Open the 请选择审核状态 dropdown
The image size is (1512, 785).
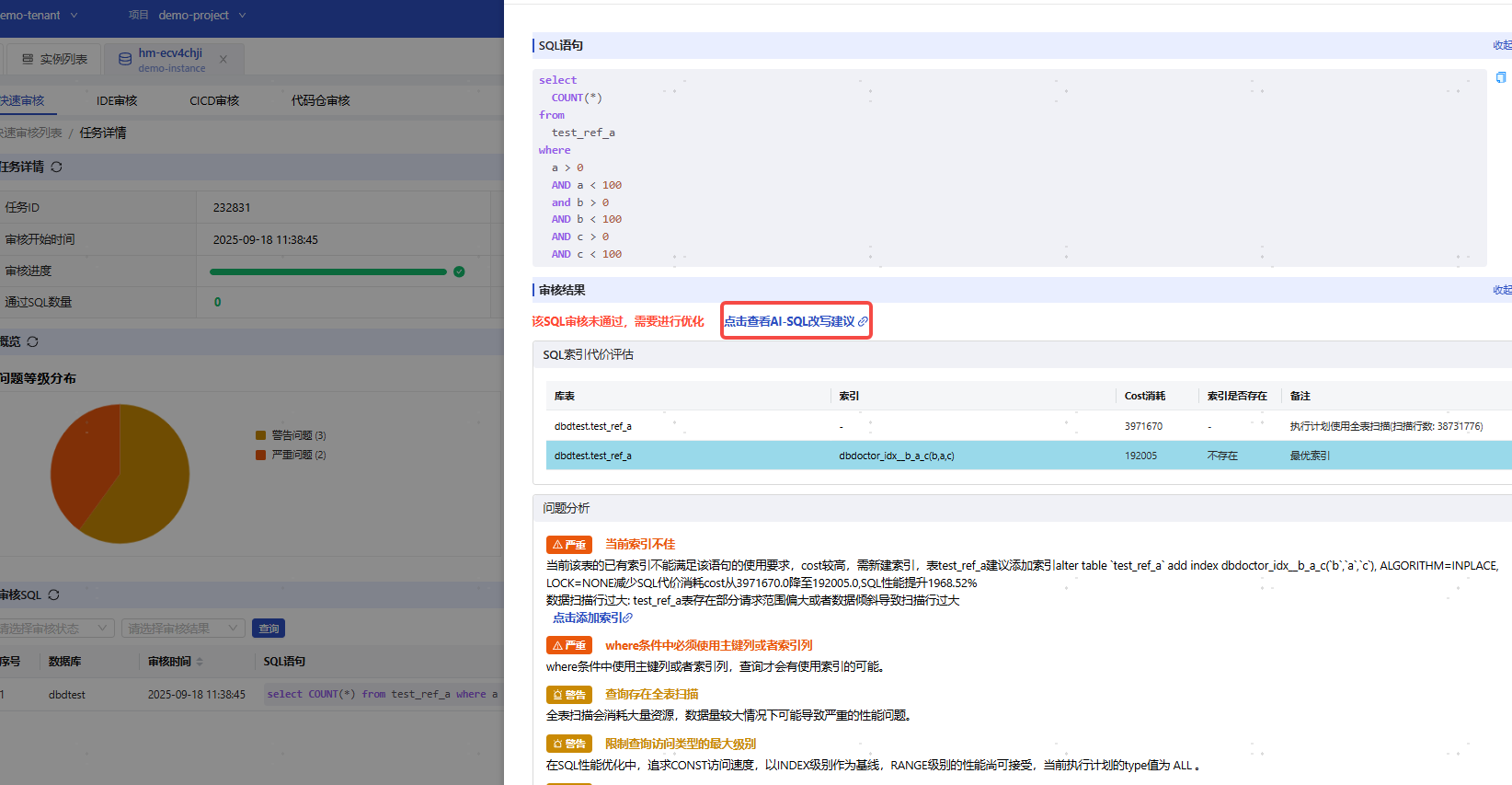(55, 629)
